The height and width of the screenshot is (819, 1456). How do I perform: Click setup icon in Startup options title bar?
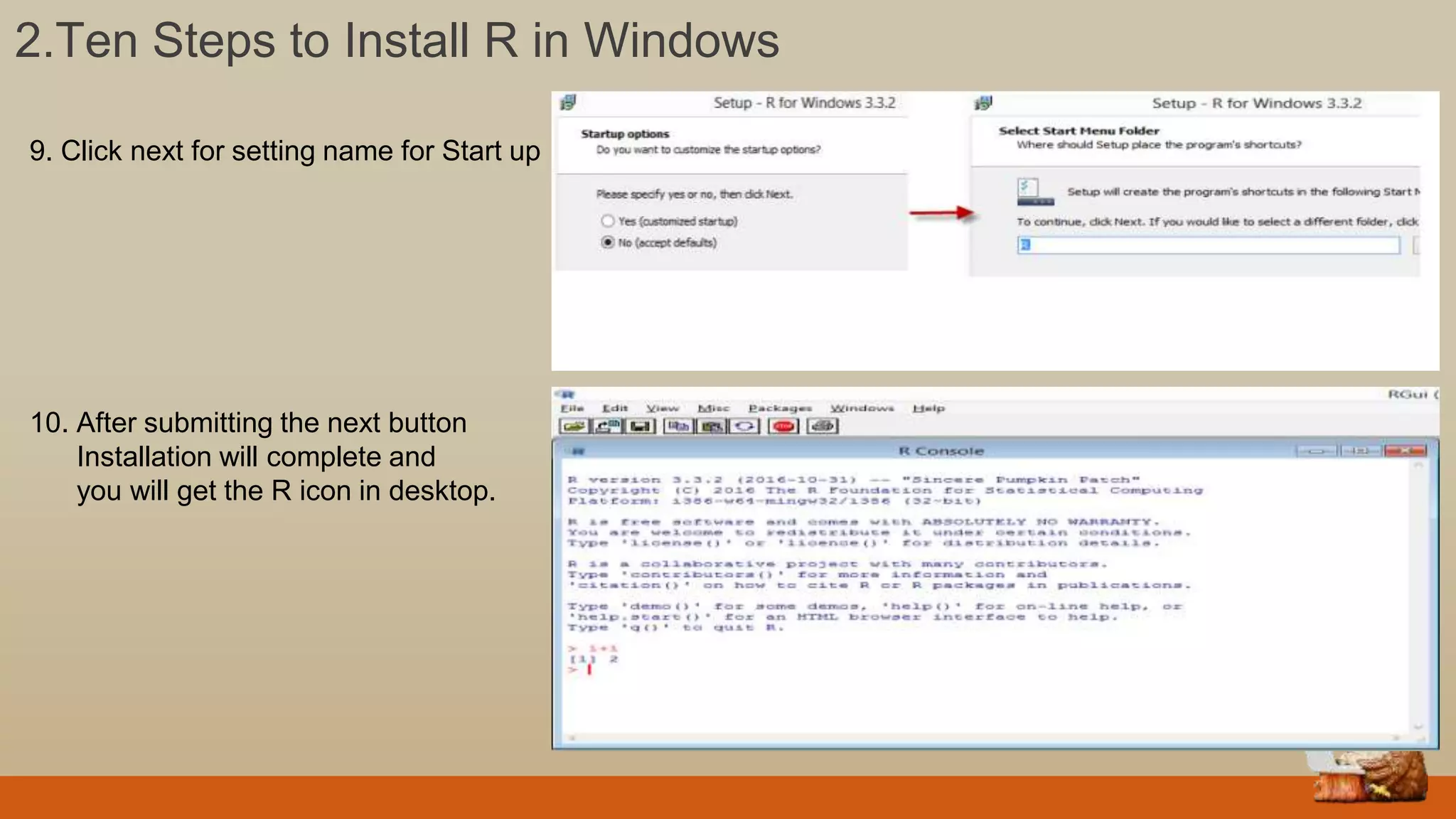coord(567,102)
